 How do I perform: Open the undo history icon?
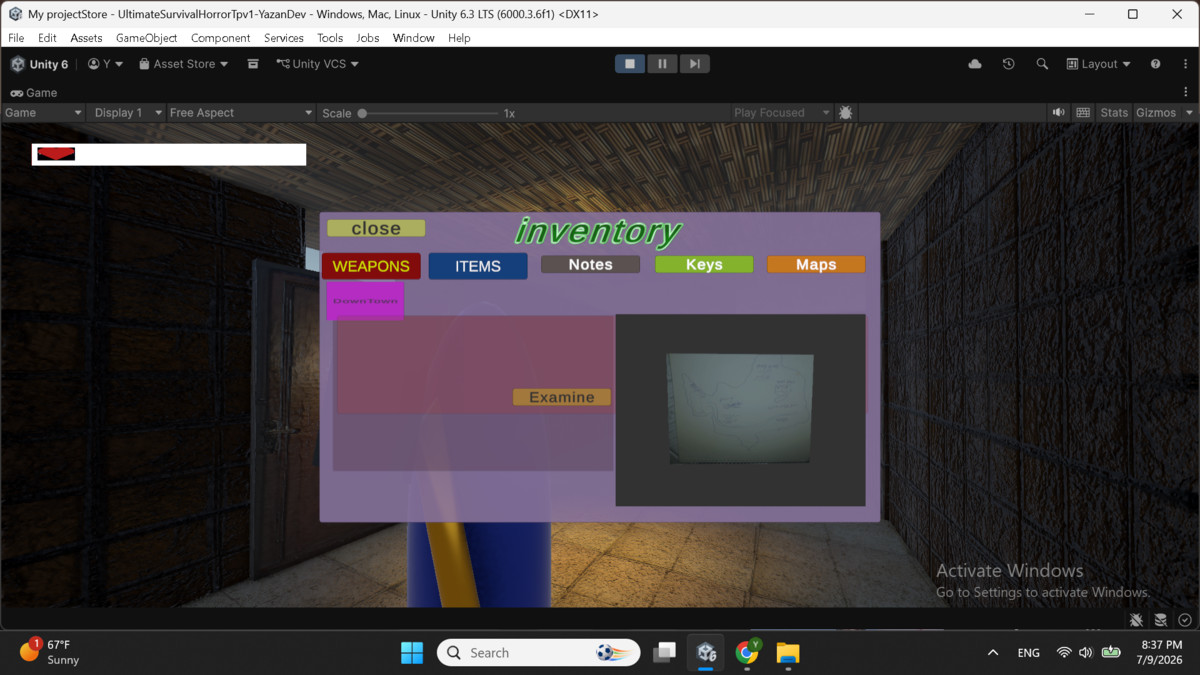pos(1008,64)
